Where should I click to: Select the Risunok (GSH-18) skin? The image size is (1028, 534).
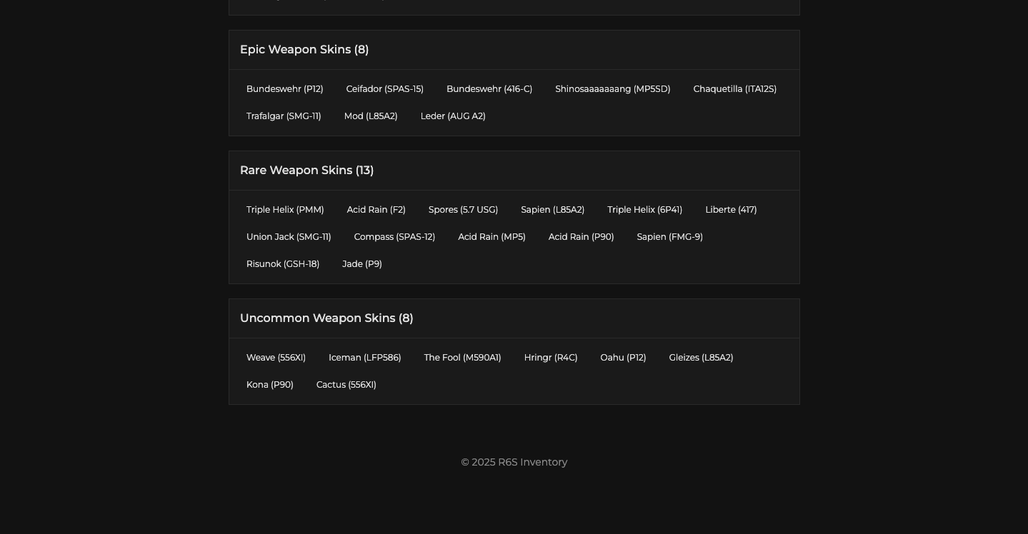pos(283,264)
